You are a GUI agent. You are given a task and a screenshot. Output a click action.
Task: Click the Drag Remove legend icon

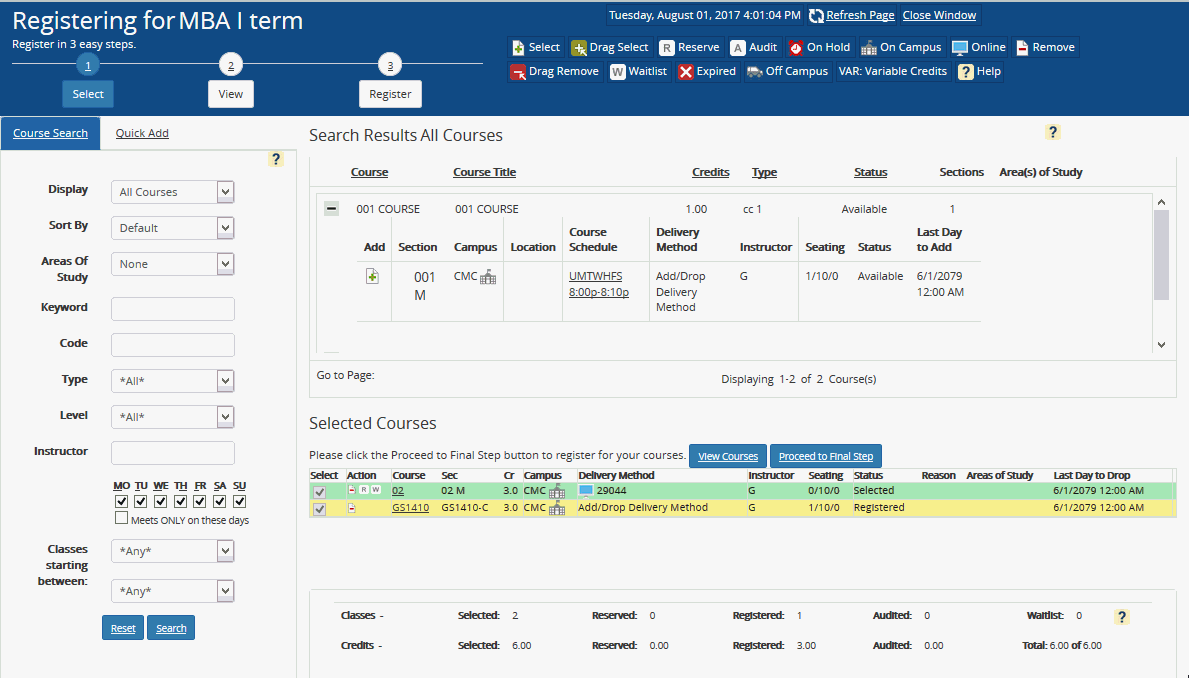pos(518,72)
